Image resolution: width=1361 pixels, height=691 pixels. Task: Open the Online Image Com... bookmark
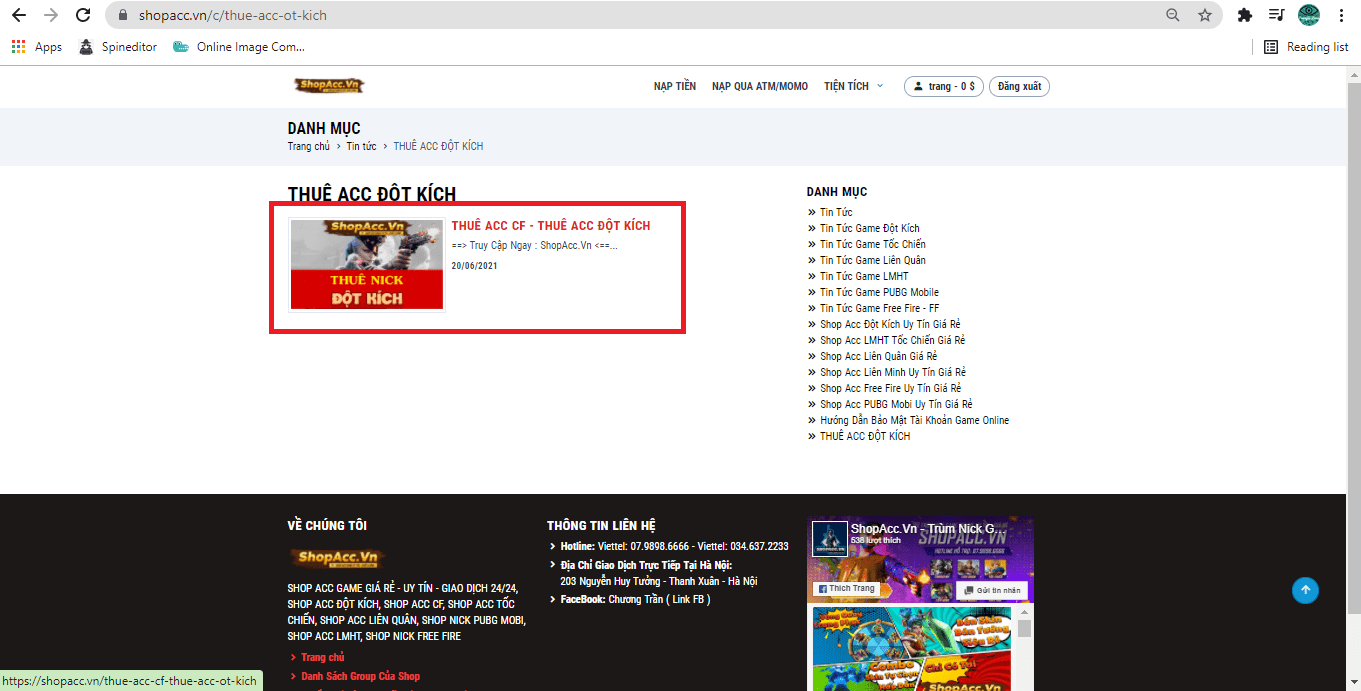pyautogui.click(x=239, y=47)
